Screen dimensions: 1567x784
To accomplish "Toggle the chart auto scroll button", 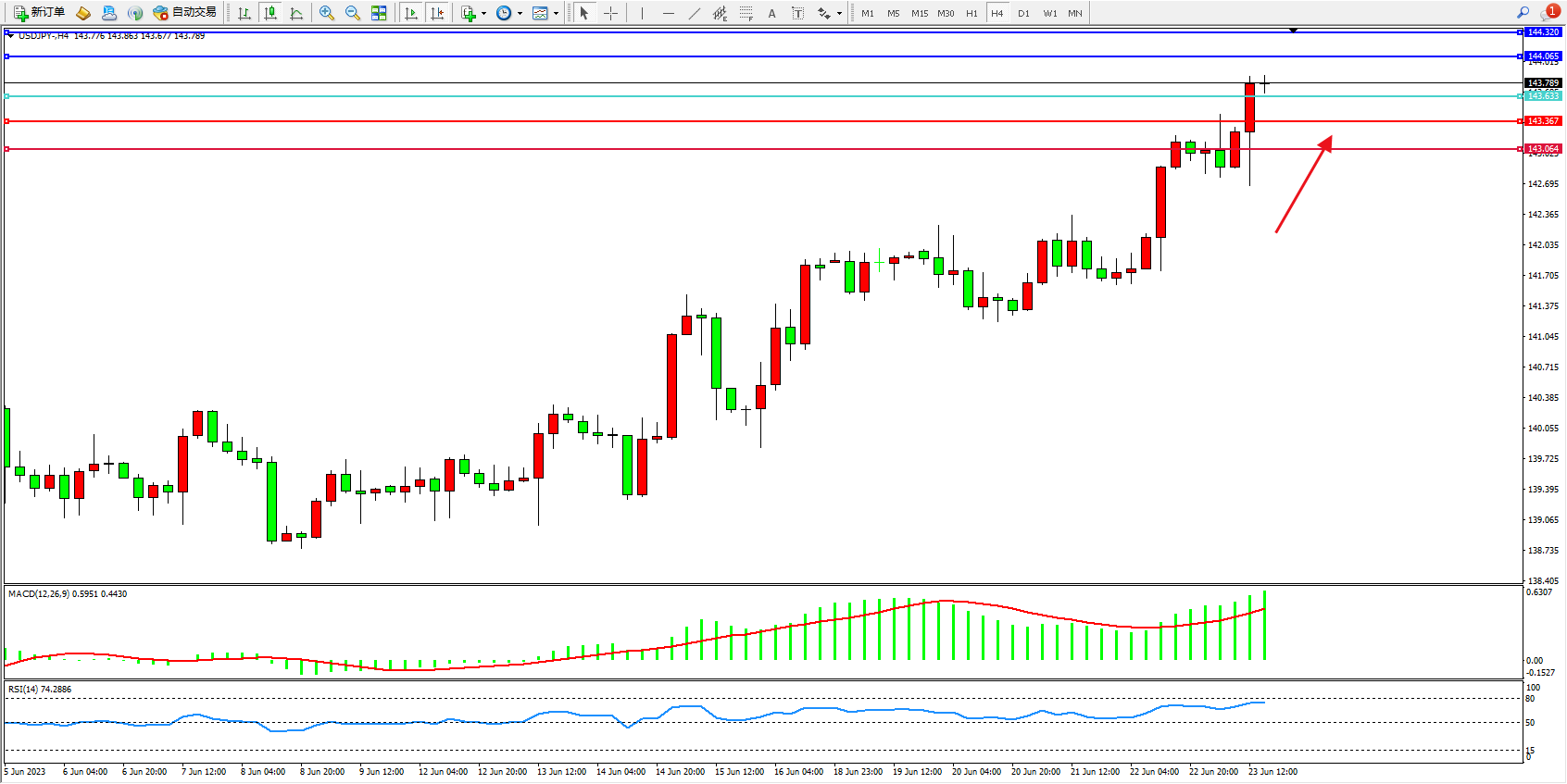I will (411, 13).
